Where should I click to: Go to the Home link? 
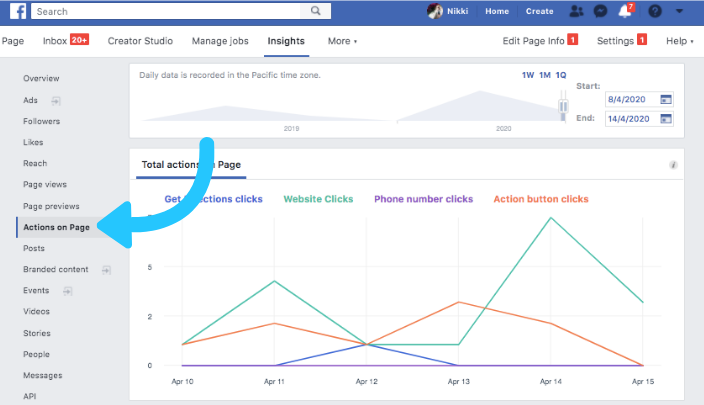[497, 11]
